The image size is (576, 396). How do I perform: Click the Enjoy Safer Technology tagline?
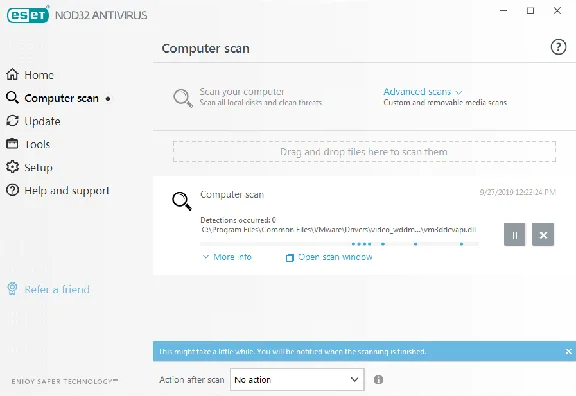[x=65, y=381]
